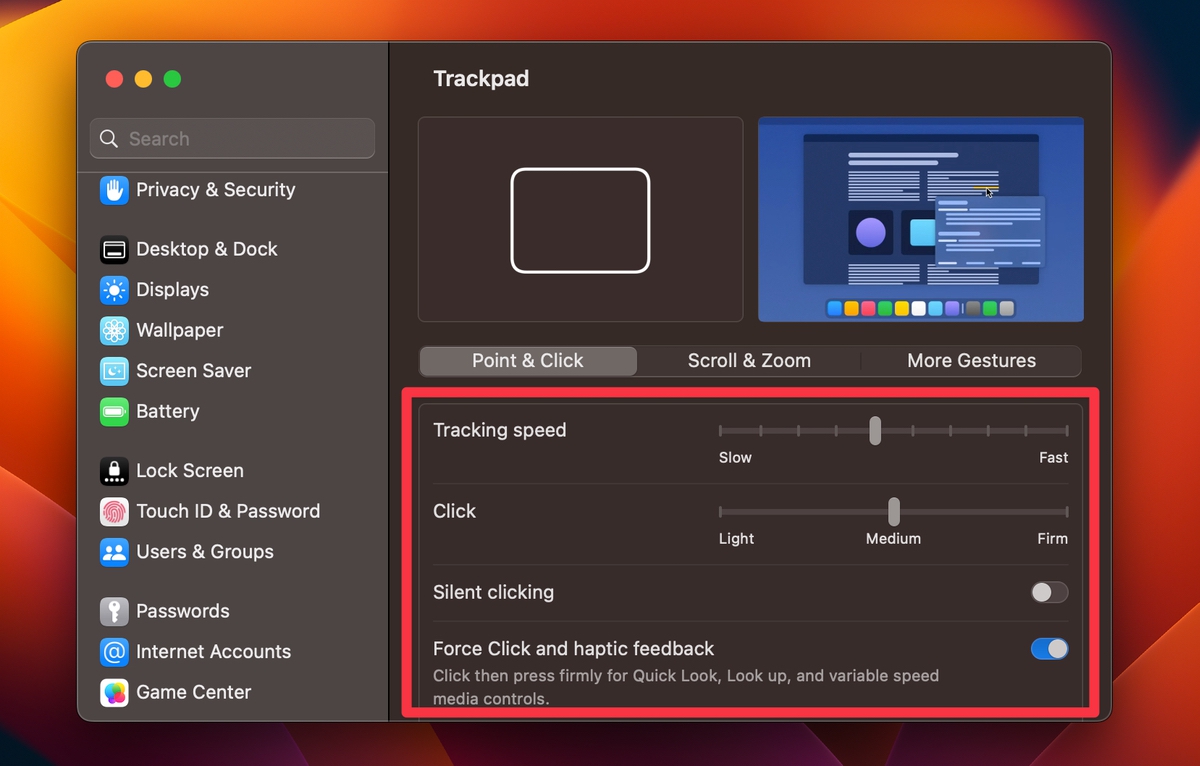Adjust the Tracking speed slider handle
The image size is (1200, 766).
tap(875, 430)
